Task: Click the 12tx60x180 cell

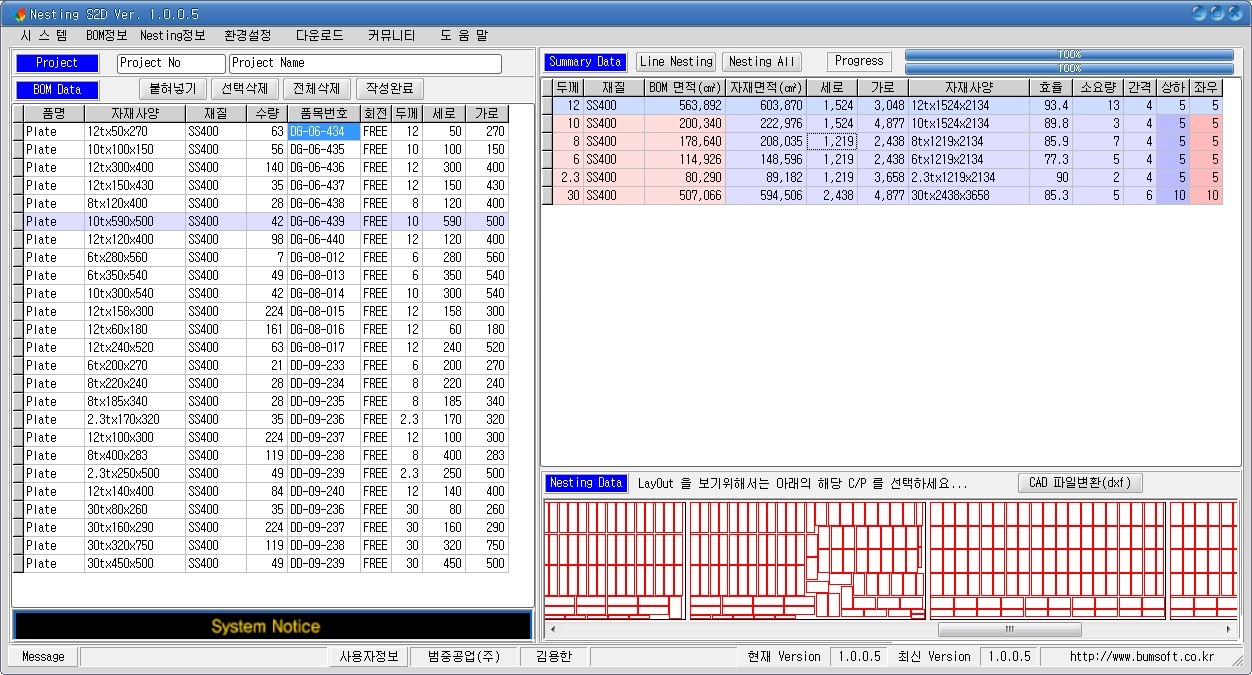Action: pos(135,329)
